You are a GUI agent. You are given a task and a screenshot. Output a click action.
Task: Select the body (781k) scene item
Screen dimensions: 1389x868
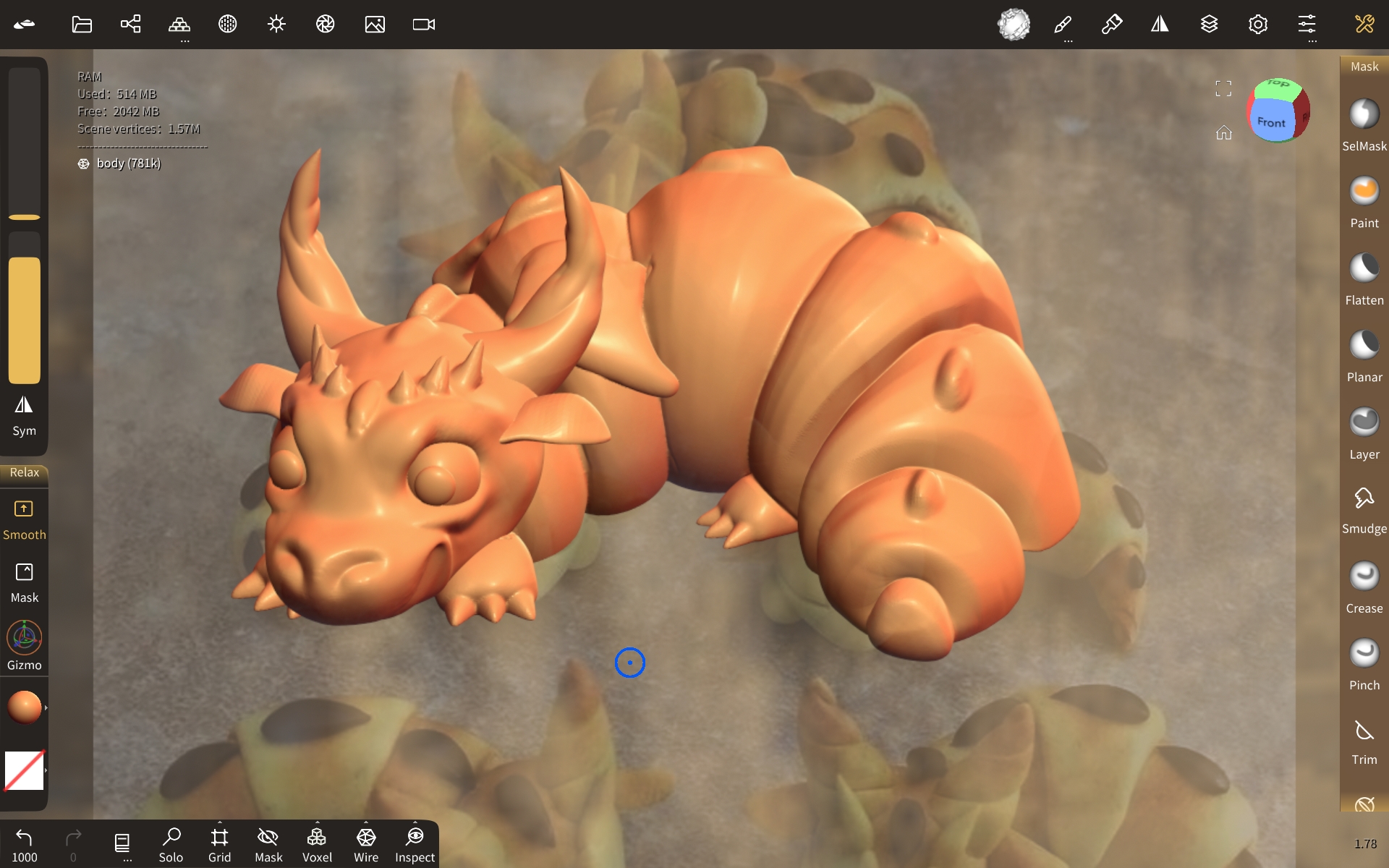click(x=129, y=163)
